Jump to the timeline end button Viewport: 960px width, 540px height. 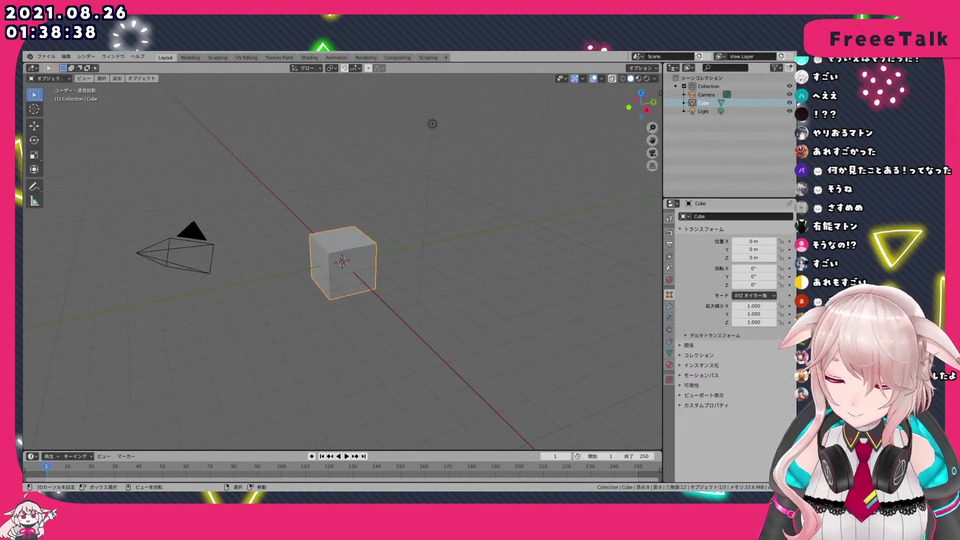pos(364,456)
